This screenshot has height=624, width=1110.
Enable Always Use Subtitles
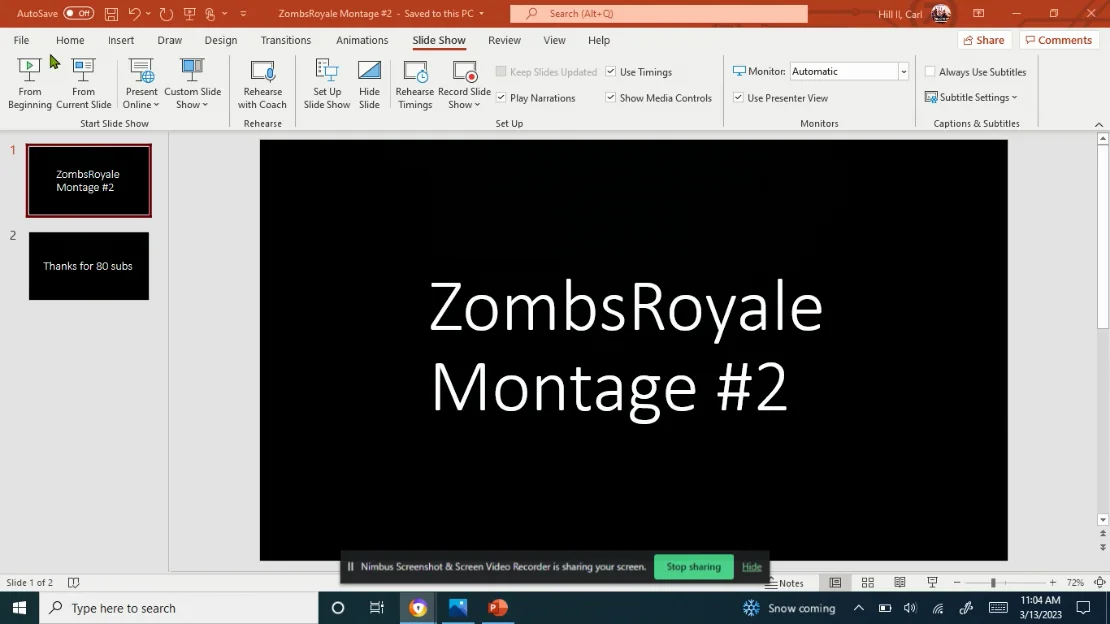(x=930, y=72)
